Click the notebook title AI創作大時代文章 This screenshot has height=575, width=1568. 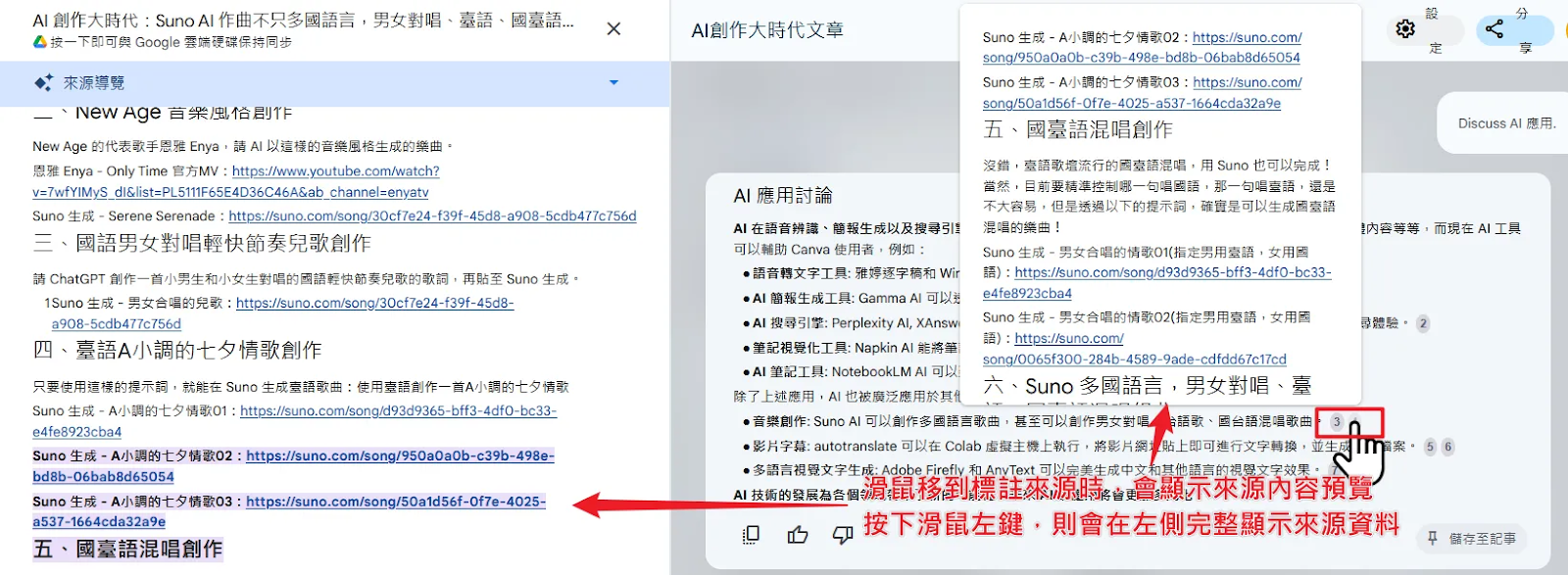click(x=767, y=30)
